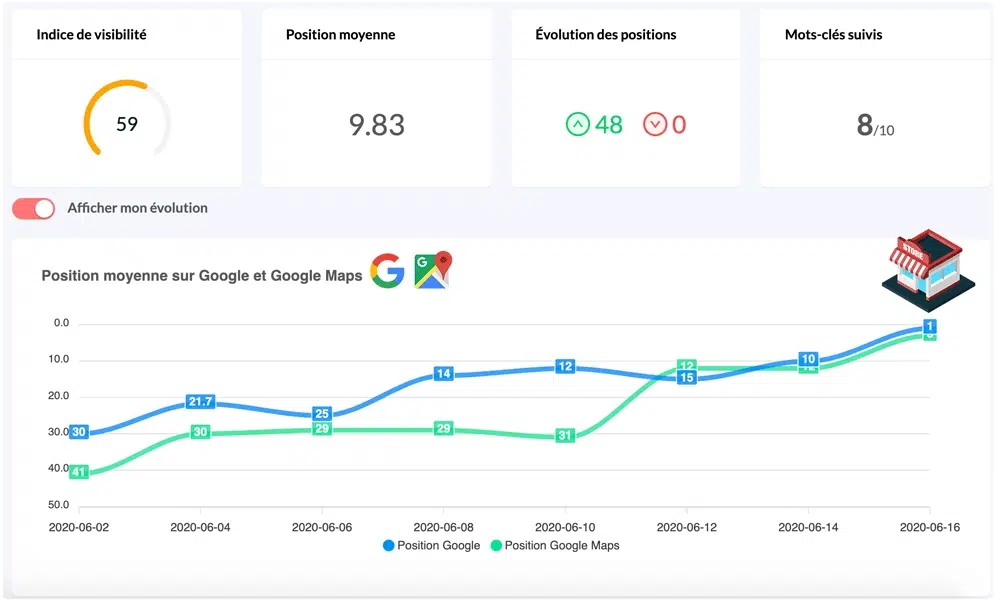
Task: Click the green Position Google Maps legend dot
Action: coord(495,546)
